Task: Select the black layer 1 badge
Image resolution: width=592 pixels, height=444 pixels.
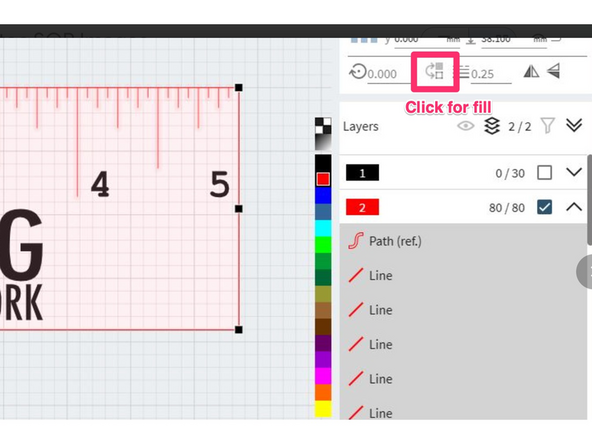Action: 362,173
